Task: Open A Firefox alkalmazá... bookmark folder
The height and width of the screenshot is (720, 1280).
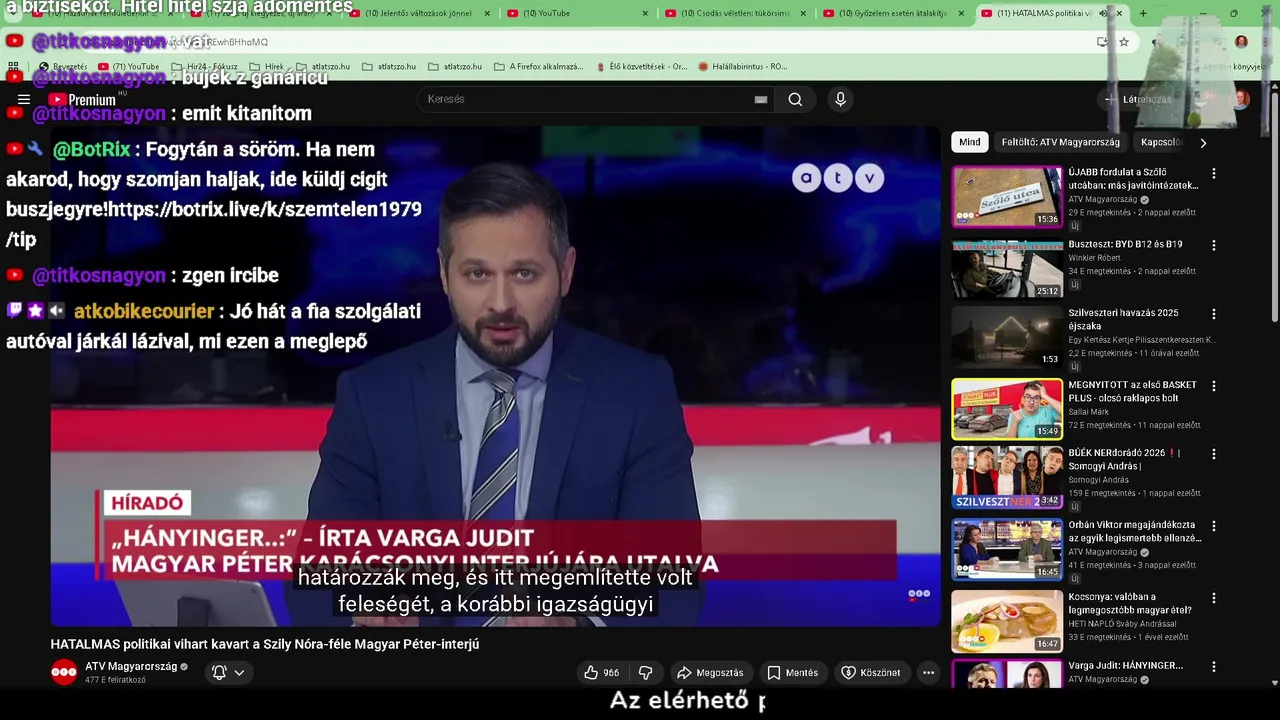Action: (538, 67)
